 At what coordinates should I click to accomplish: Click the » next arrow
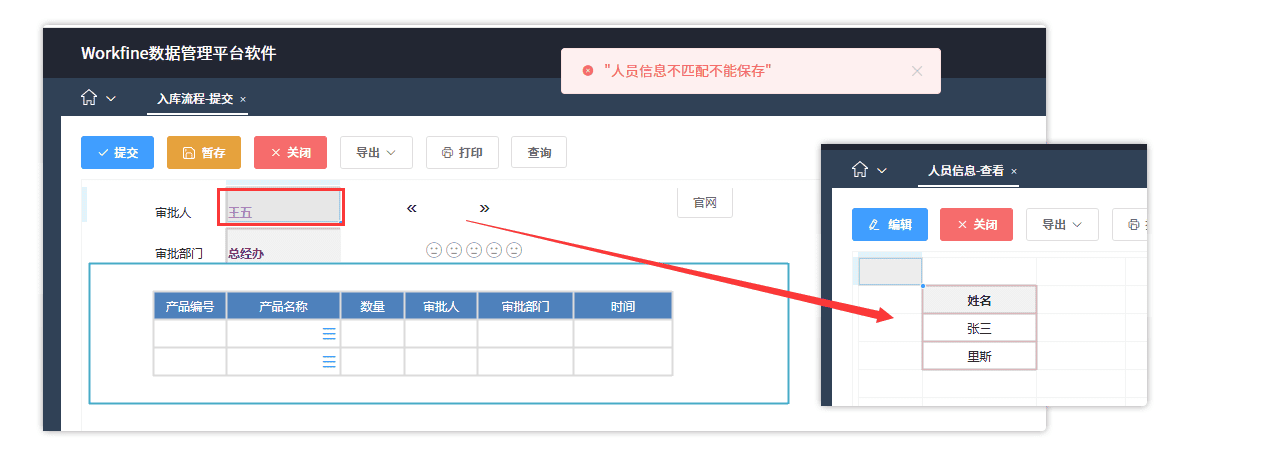(484, 208)
